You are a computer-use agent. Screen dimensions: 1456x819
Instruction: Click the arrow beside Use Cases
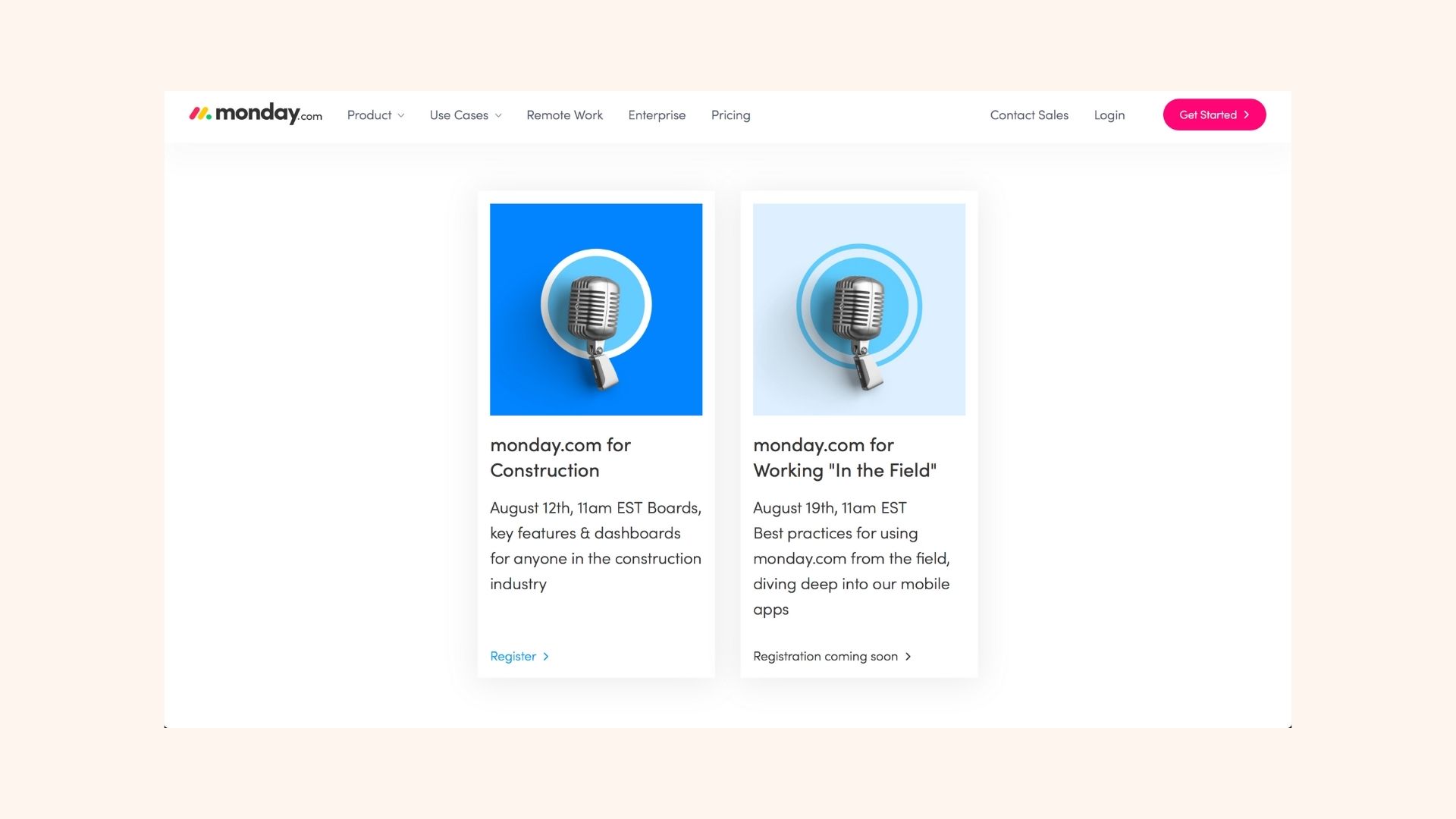point(498,116)
